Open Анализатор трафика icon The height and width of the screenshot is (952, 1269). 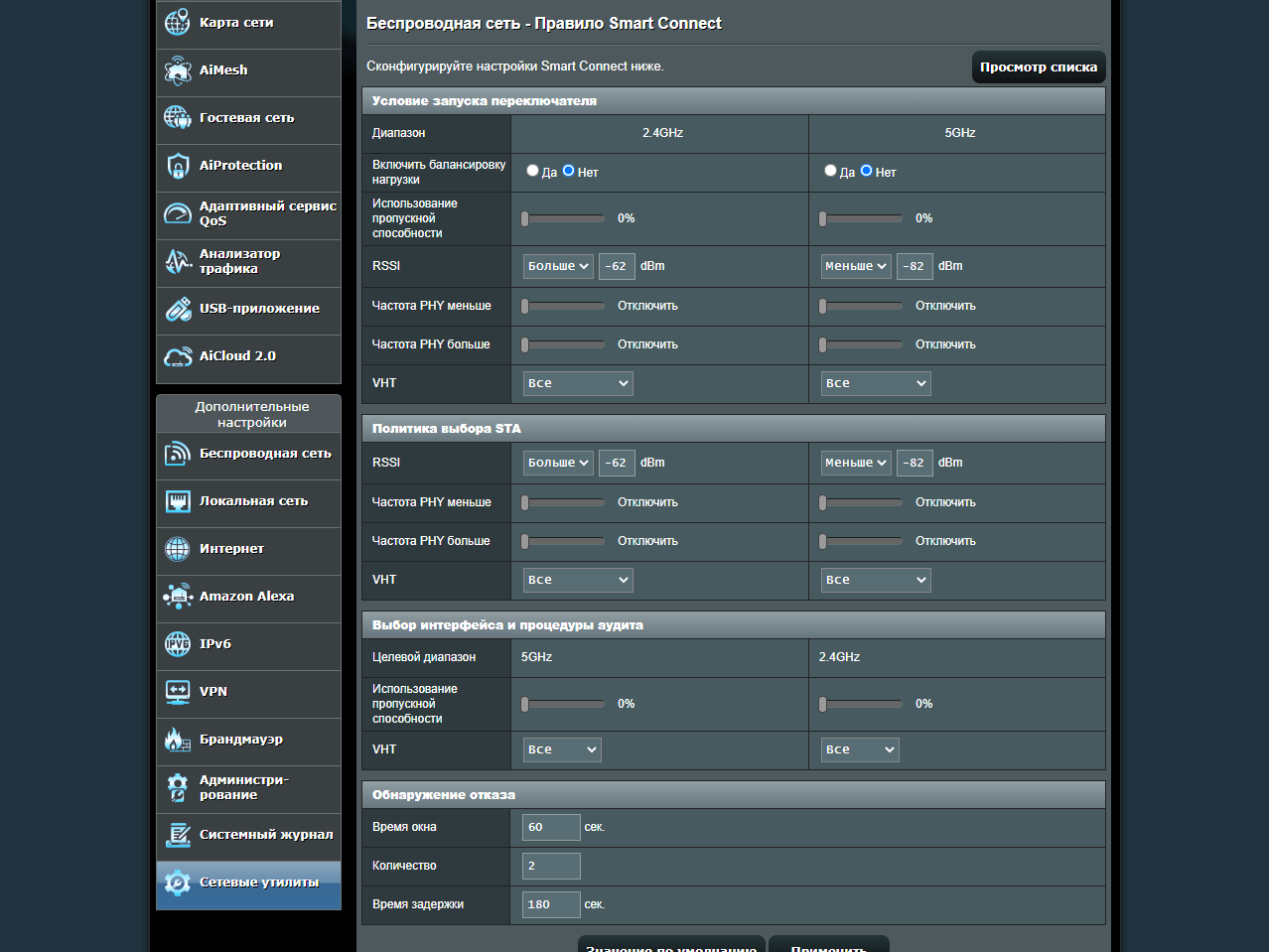point(178,260)
